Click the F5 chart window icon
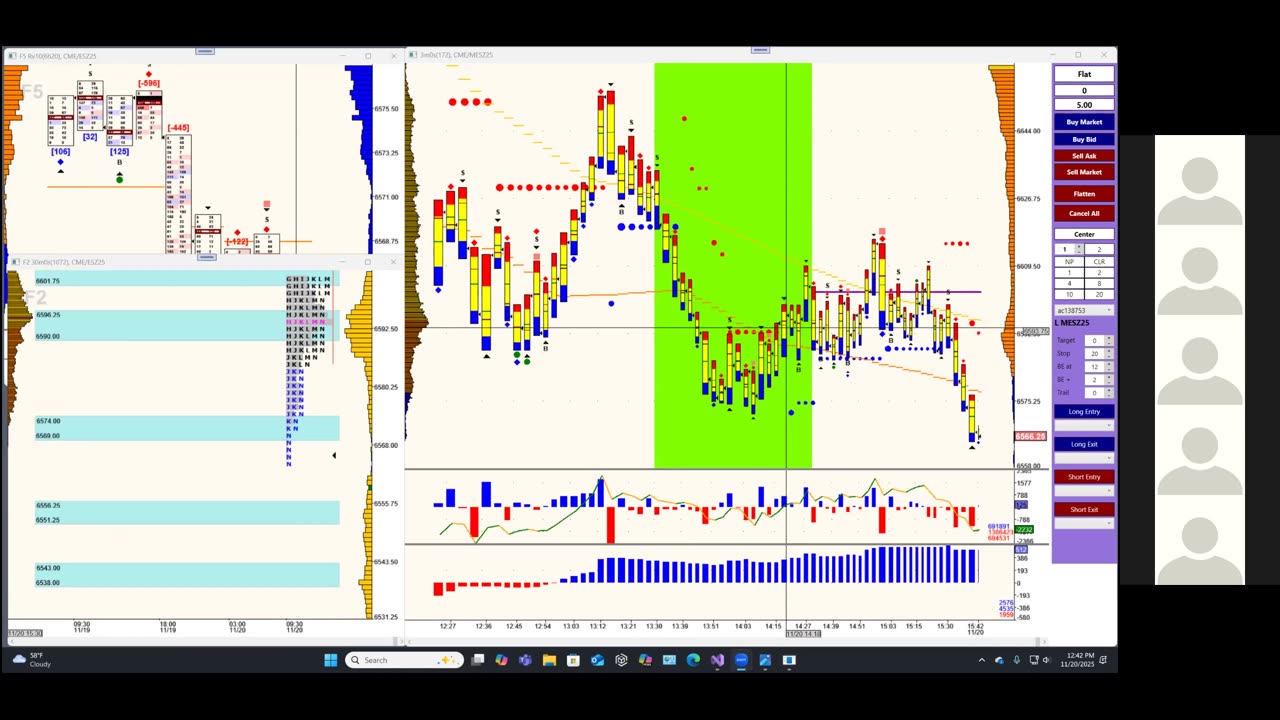1280x720 pixels. click(12, 56)
